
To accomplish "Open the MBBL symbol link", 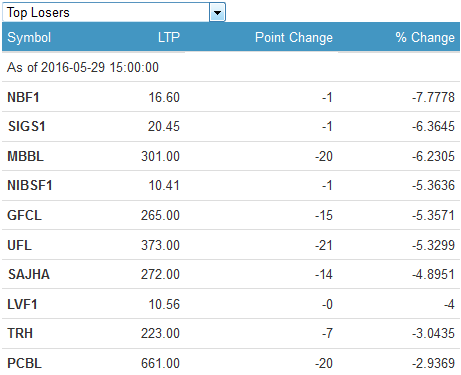I will click(x=25, y=156).
